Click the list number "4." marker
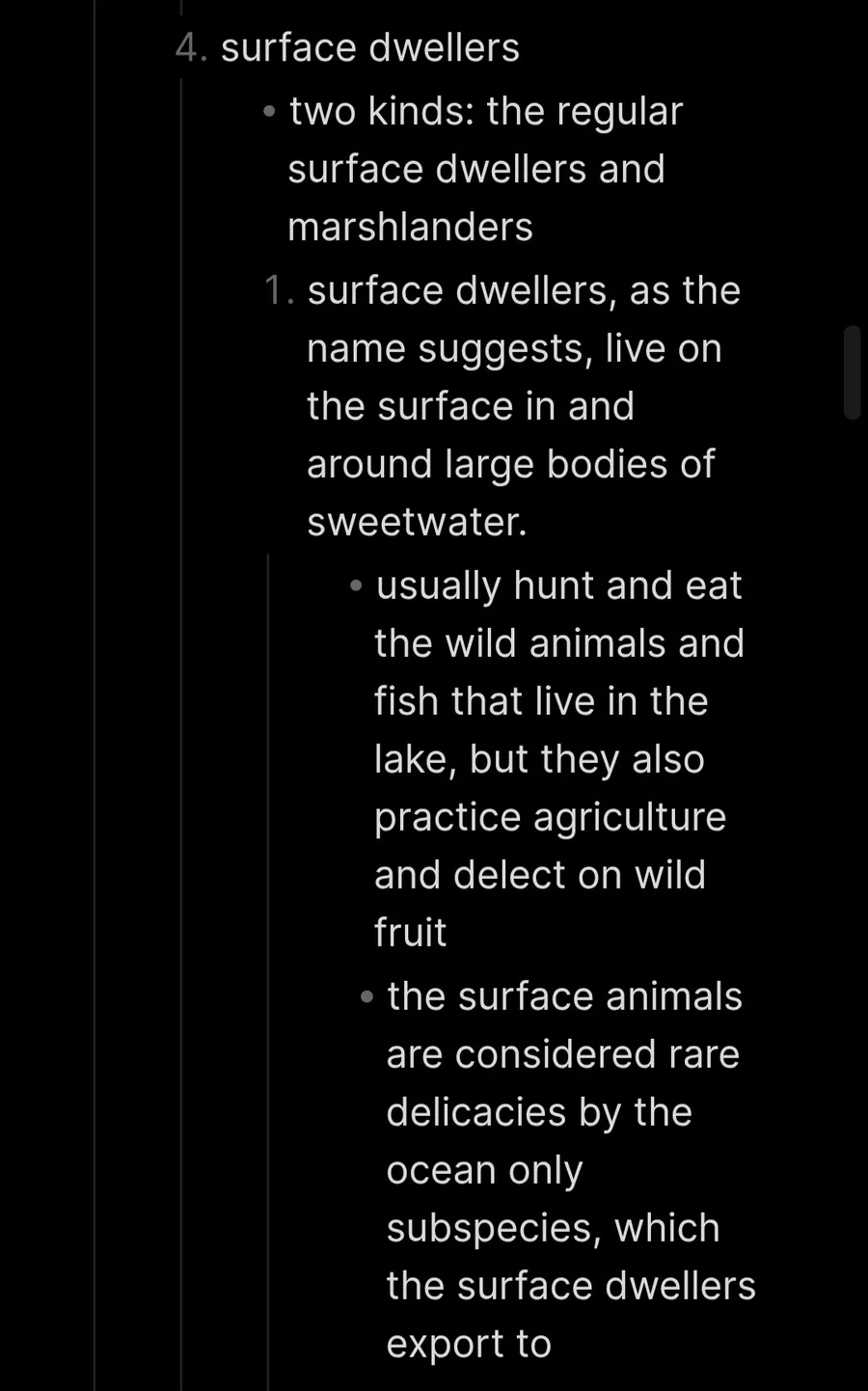The width and height of the screenshot is (868, 1391). [x=192, y=47]
